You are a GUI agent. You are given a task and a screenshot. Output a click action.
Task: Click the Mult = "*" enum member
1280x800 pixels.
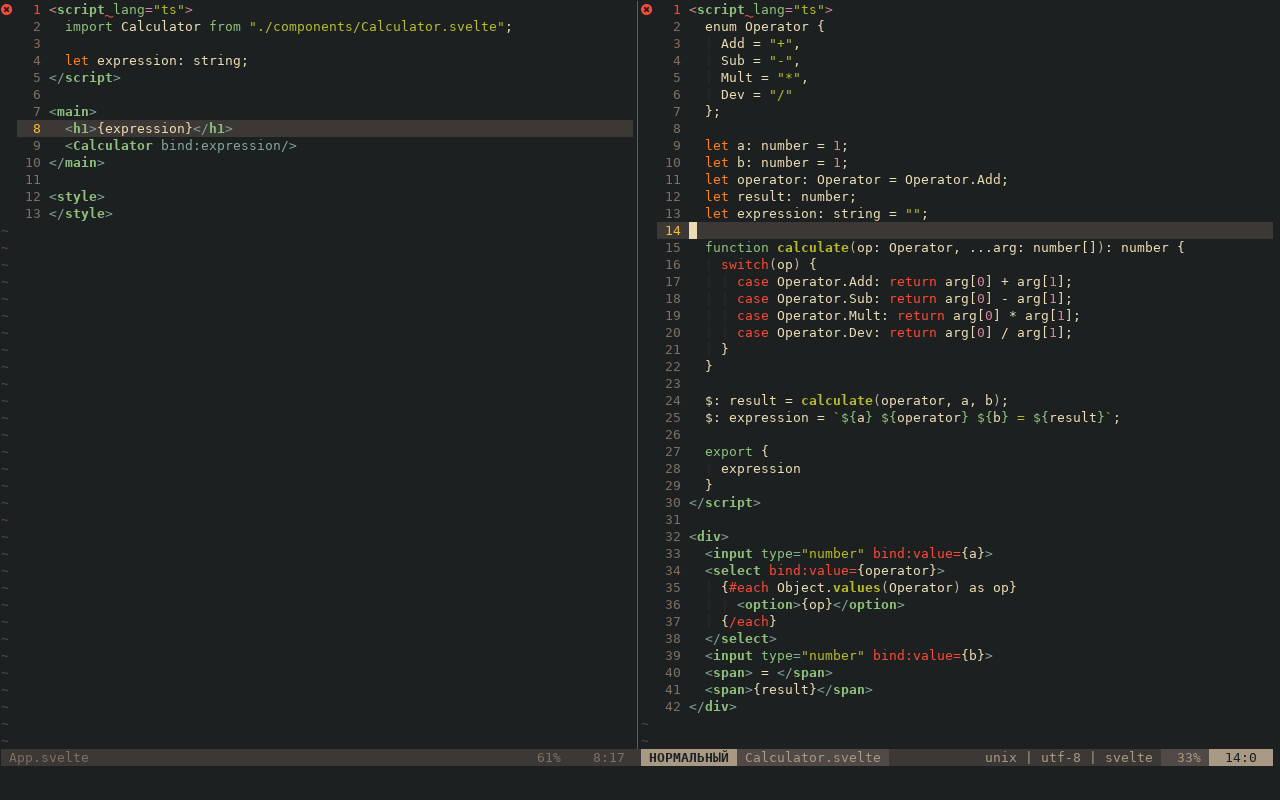click(765, 77)
